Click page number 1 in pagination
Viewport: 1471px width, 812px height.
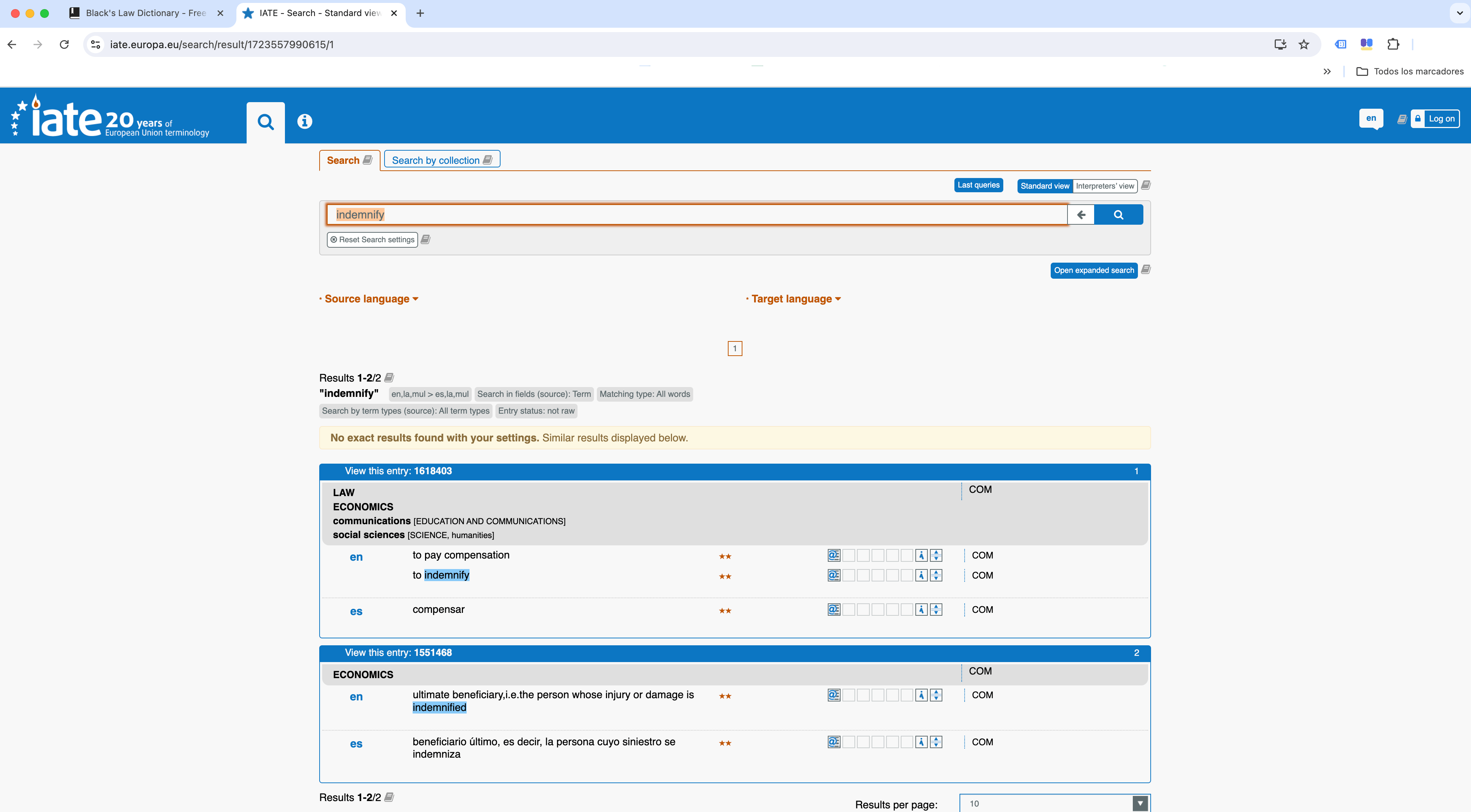[x=734, y=348]
